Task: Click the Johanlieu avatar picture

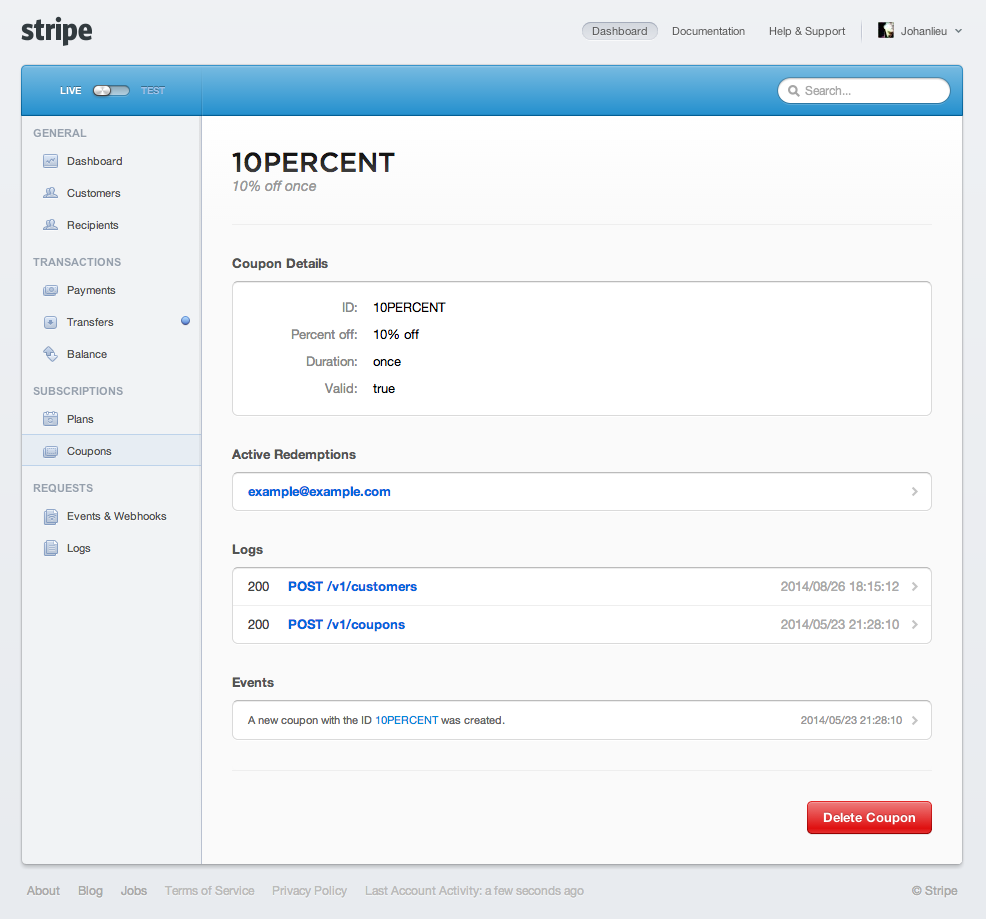Action: tap(885, 30)
